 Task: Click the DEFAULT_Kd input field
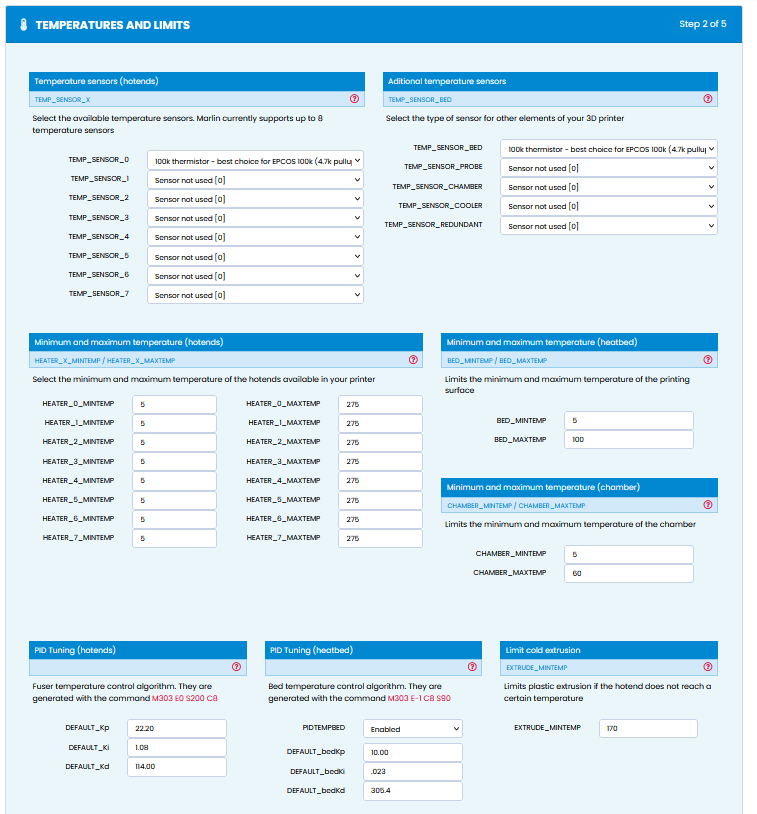coord(177,767)
